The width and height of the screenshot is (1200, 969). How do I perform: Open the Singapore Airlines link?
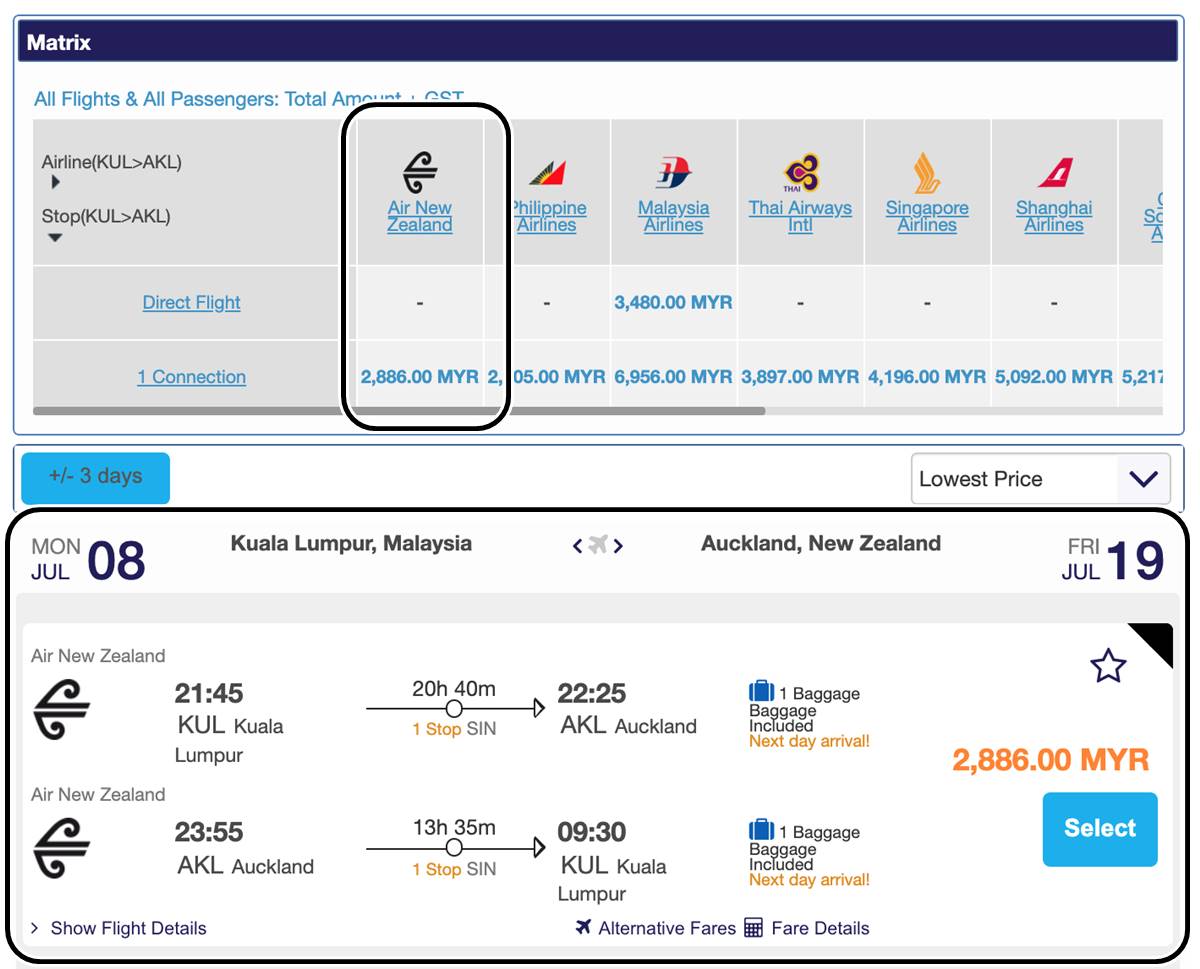[x=927, y=216]
